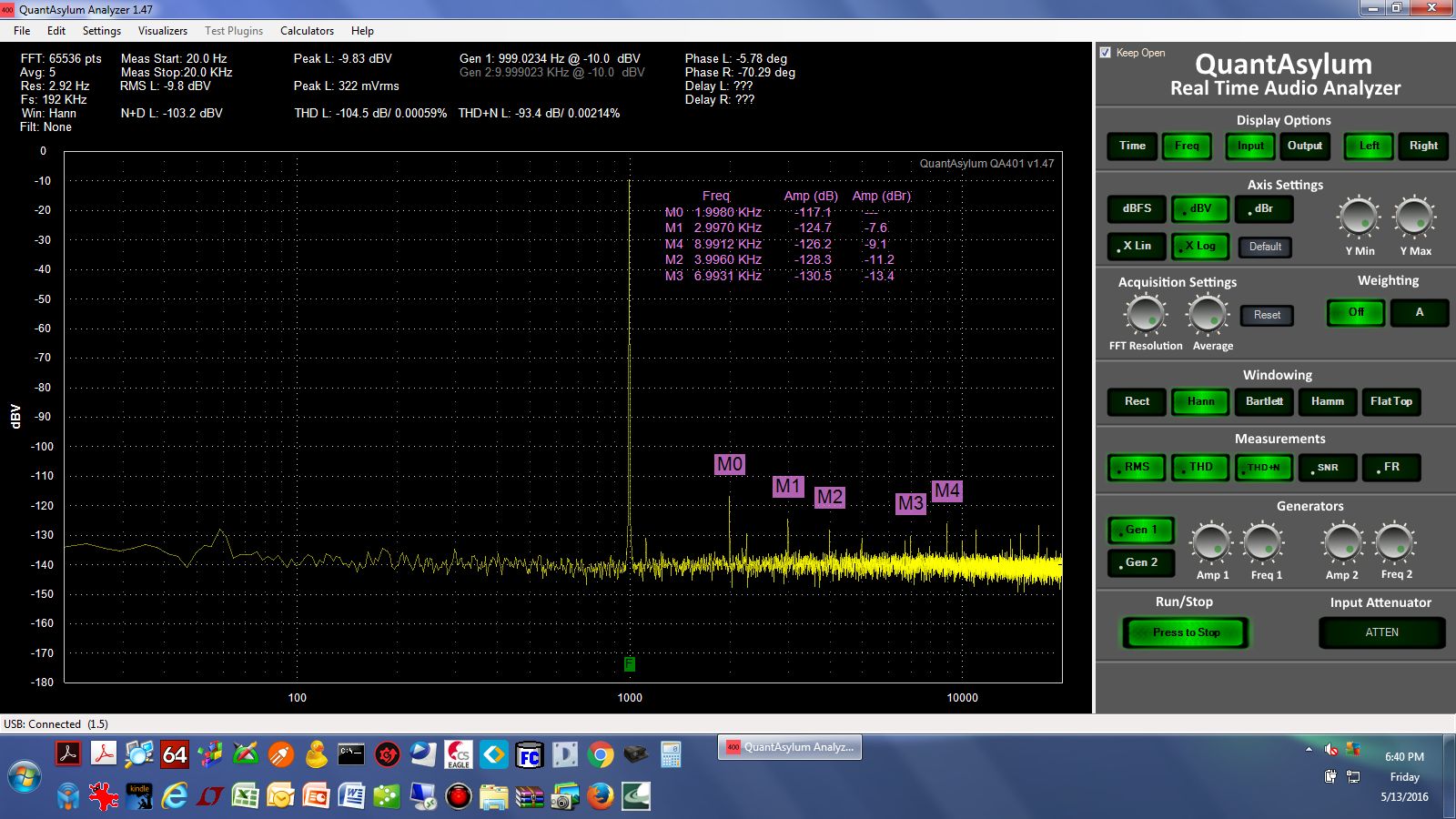The height and width of the screenshot is (819, 1456).
Task: Toggle the Left channel display
Action: (x=1369, y=146)
